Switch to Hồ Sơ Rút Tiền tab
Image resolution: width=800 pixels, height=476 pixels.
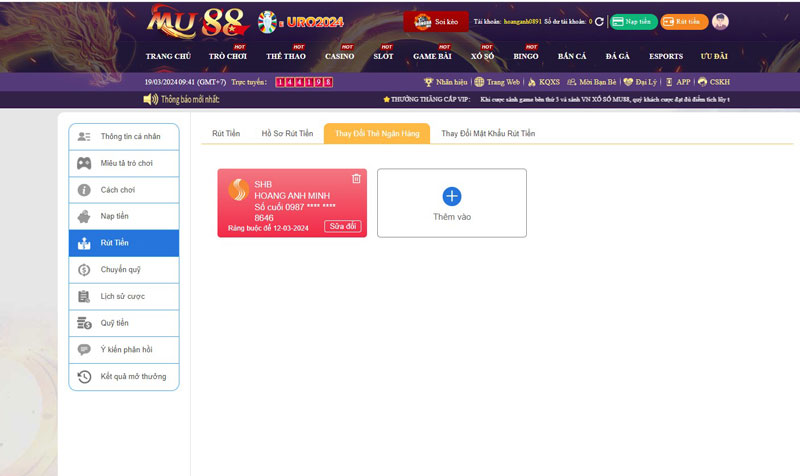(x=287, y=133)
